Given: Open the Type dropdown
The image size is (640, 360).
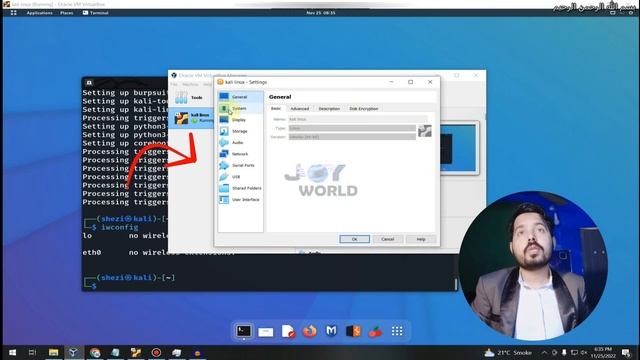Looking at the screenshot, I should click(x=352, y=128).
